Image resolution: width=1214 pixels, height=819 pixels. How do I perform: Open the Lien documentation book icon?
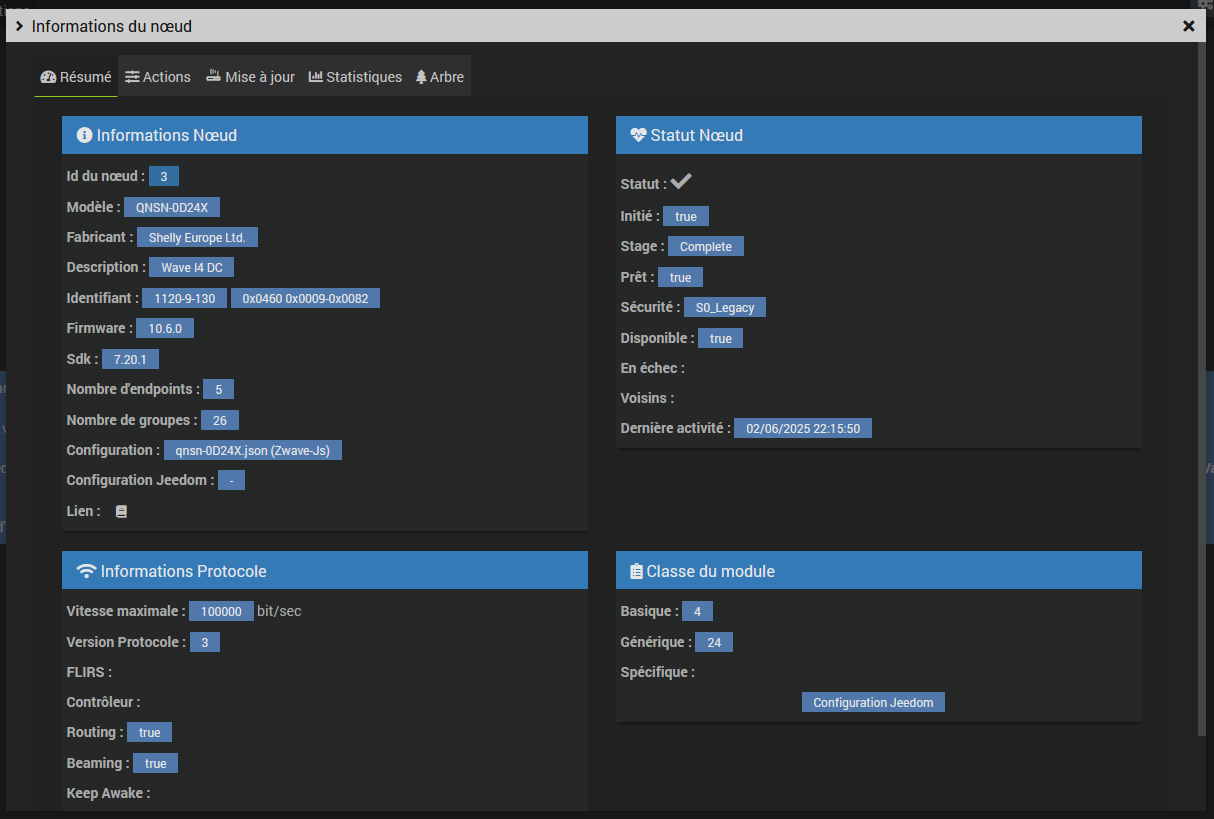(122, 511)
